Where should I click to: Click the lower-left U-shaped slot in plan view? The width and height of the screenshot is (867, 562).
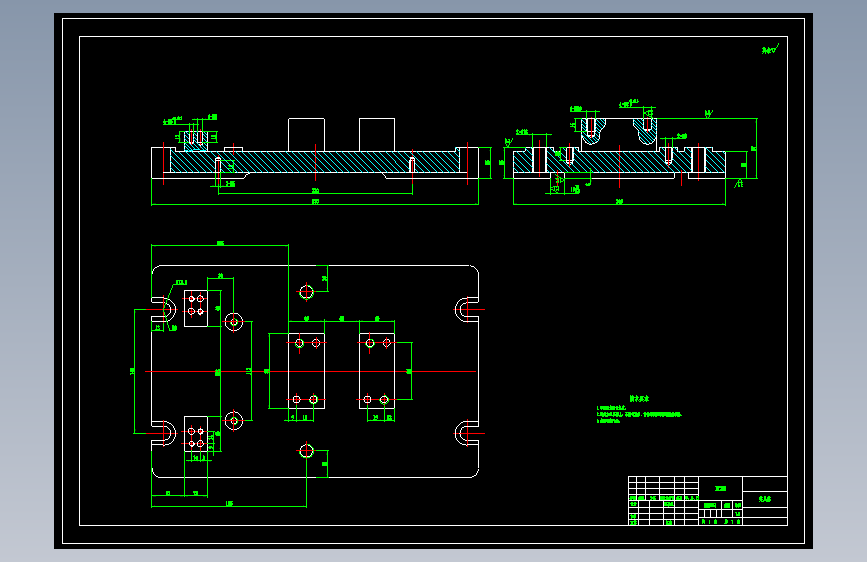(x=164, y=434)
